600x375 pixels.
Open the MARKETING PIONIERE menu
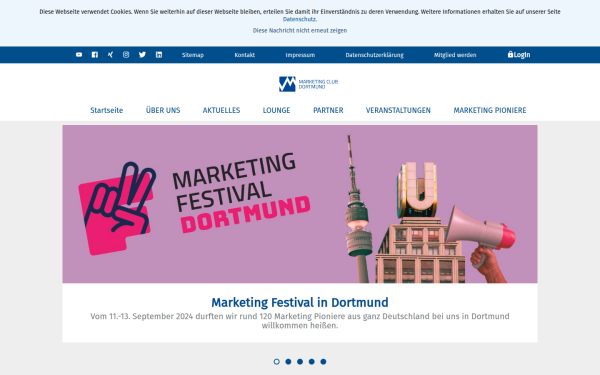click(490, 110)
